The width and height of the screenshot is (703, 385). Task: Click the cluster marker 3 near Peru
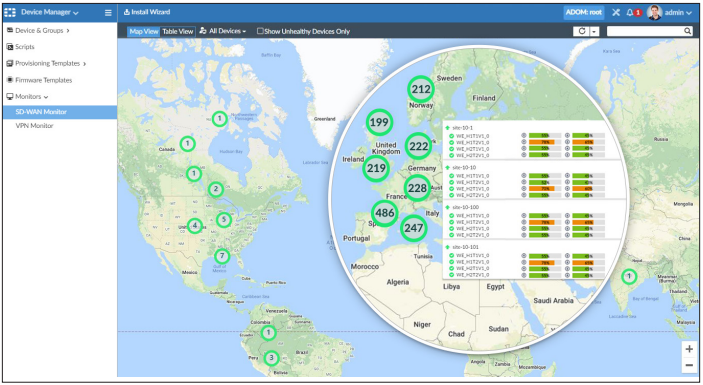coord(271,358)
